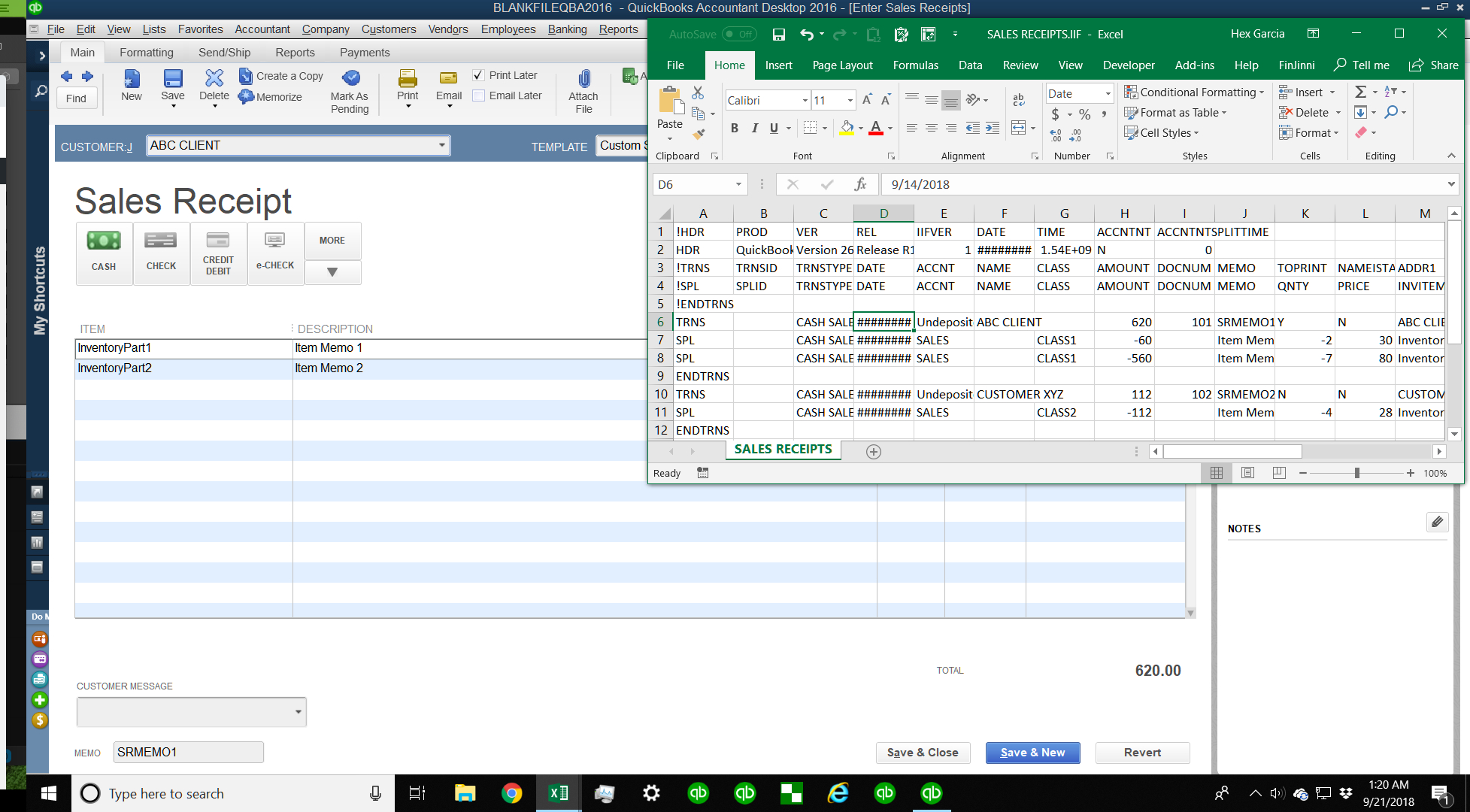Click the Cut scissors icon in Excel
The width and height of the screenshot is (1470, 812).
coord(698,92)
